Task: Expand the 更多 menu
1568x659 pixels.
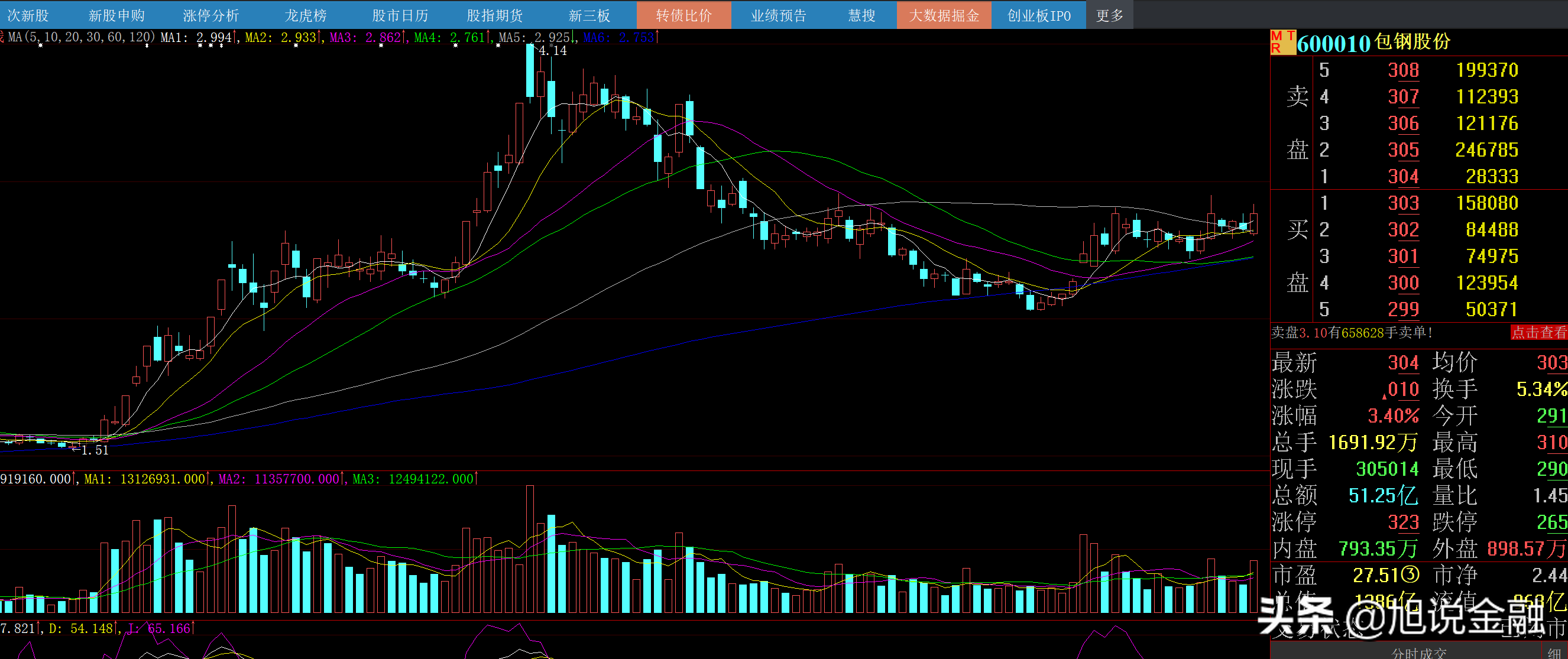Action: pyautogui.click(x=1109, y=15)
